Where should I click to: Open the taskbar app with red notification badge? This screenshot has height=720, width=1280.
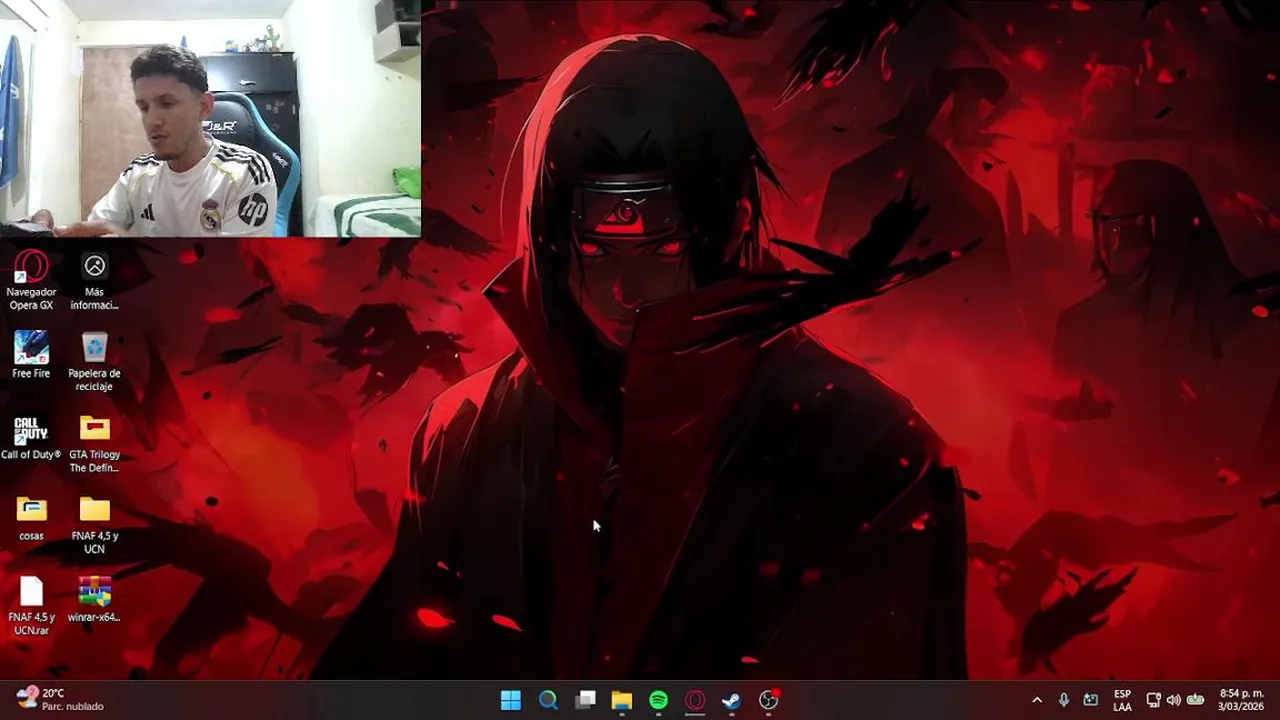coord(769,700)
